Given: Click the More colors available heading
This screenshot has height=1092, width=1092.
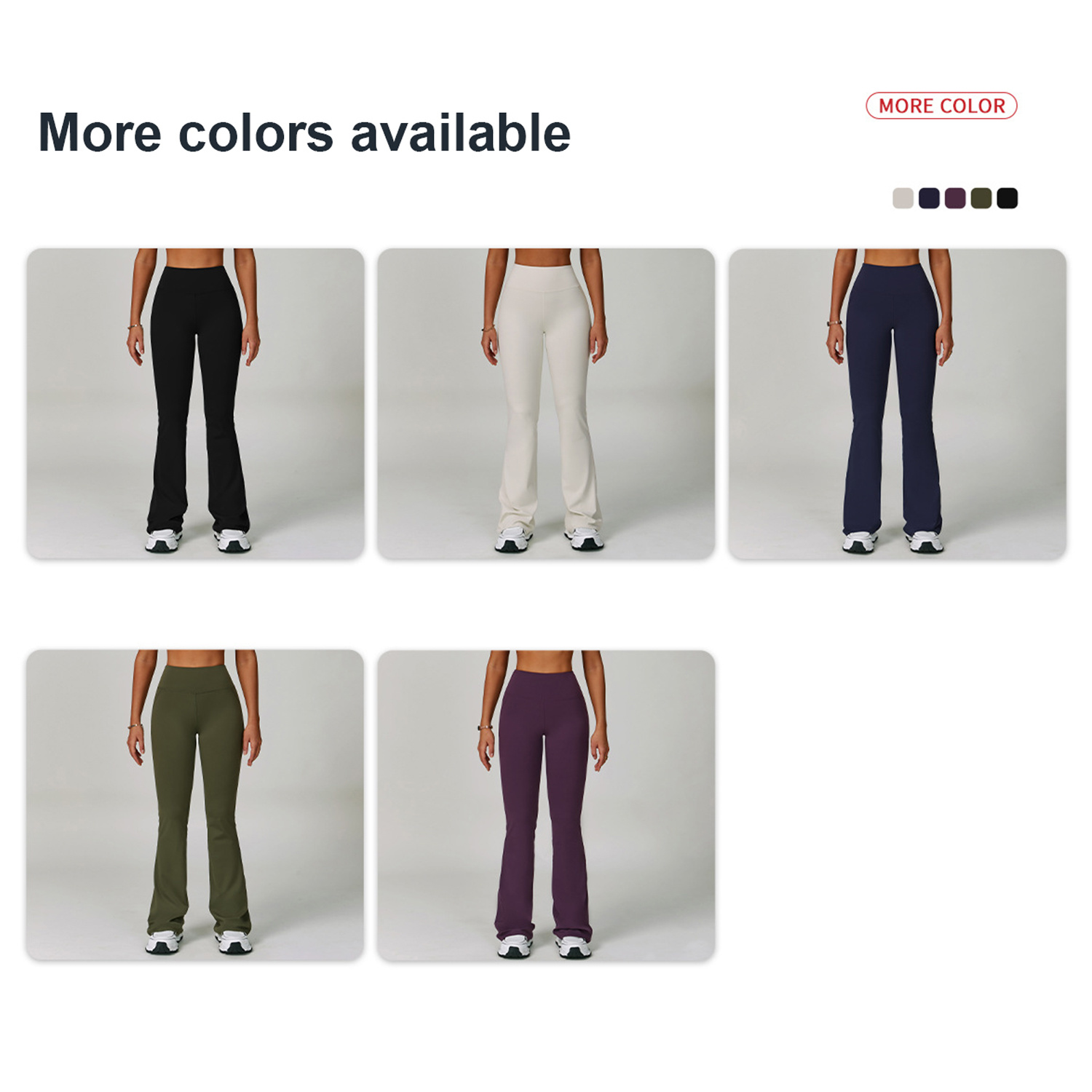Looking at the screenshot, I should 304,133.
